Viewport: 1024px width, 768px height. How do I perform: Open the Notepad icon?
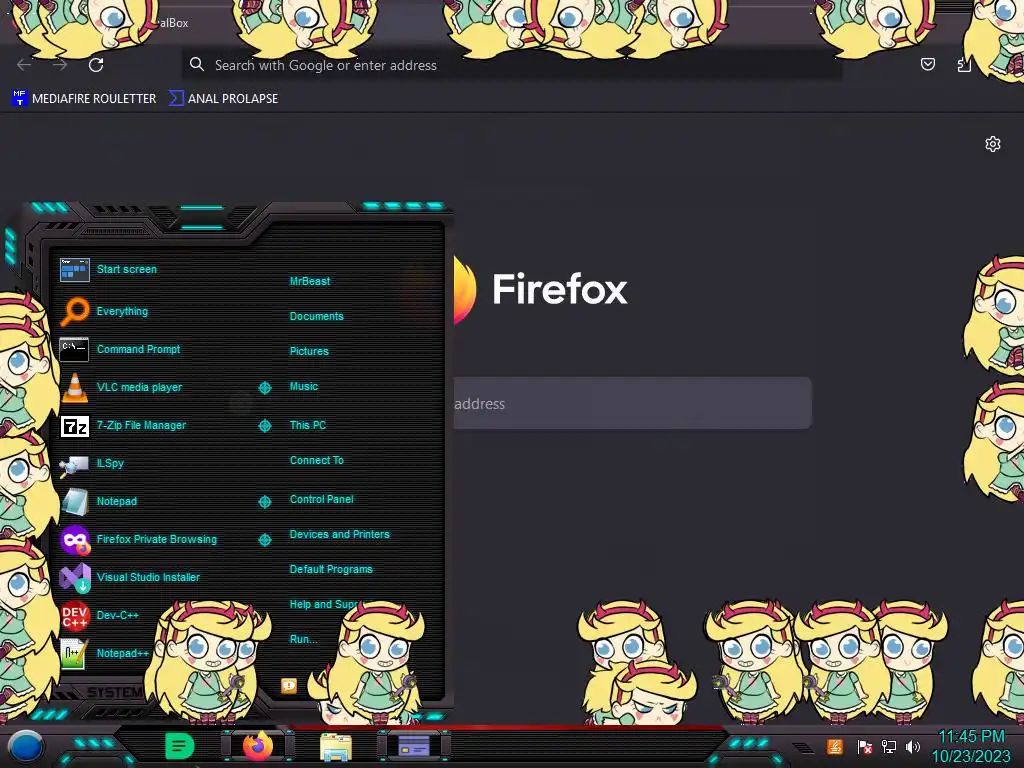click(x=74, y=502)
